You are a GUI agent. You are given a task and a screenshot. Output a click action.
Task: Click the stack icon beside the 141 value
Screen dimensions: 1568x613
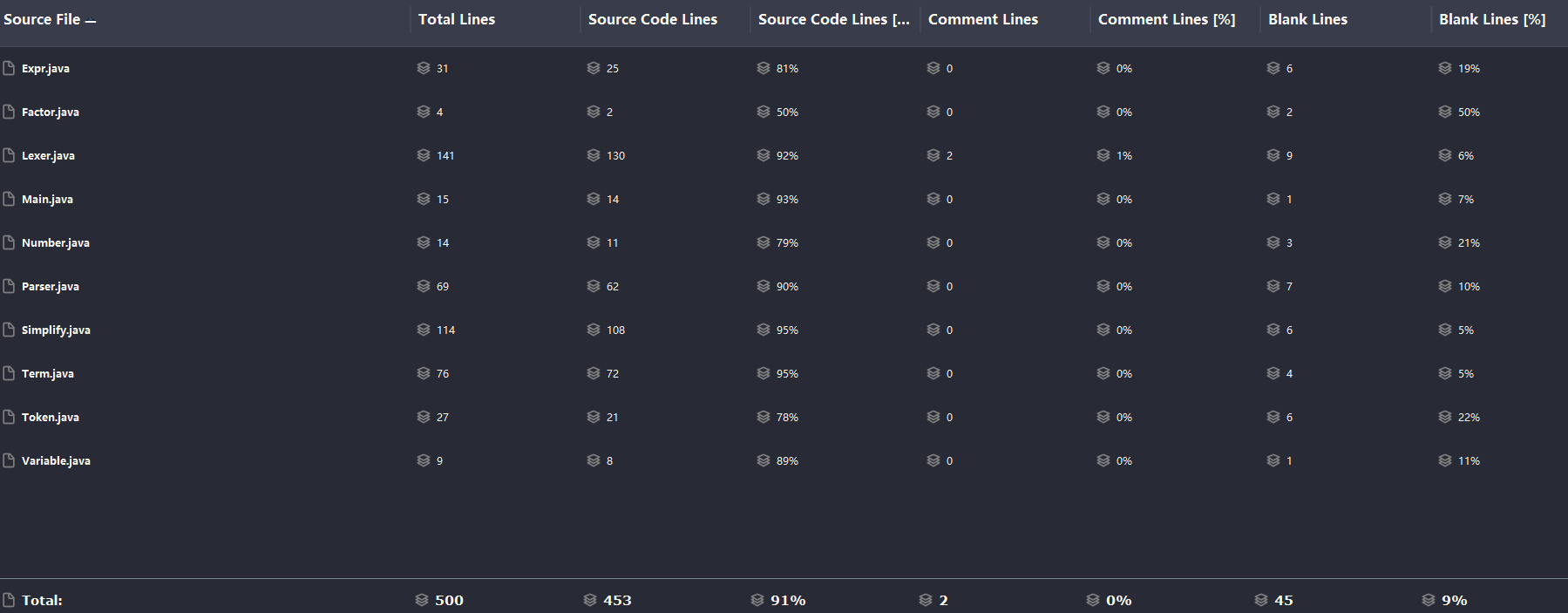click(x=424, y=155)
